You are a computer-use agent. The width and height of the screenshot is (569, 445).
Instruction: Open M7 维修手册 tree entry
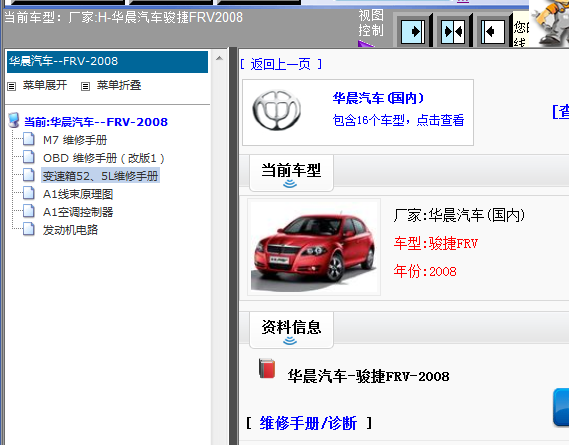coord(75,140)
